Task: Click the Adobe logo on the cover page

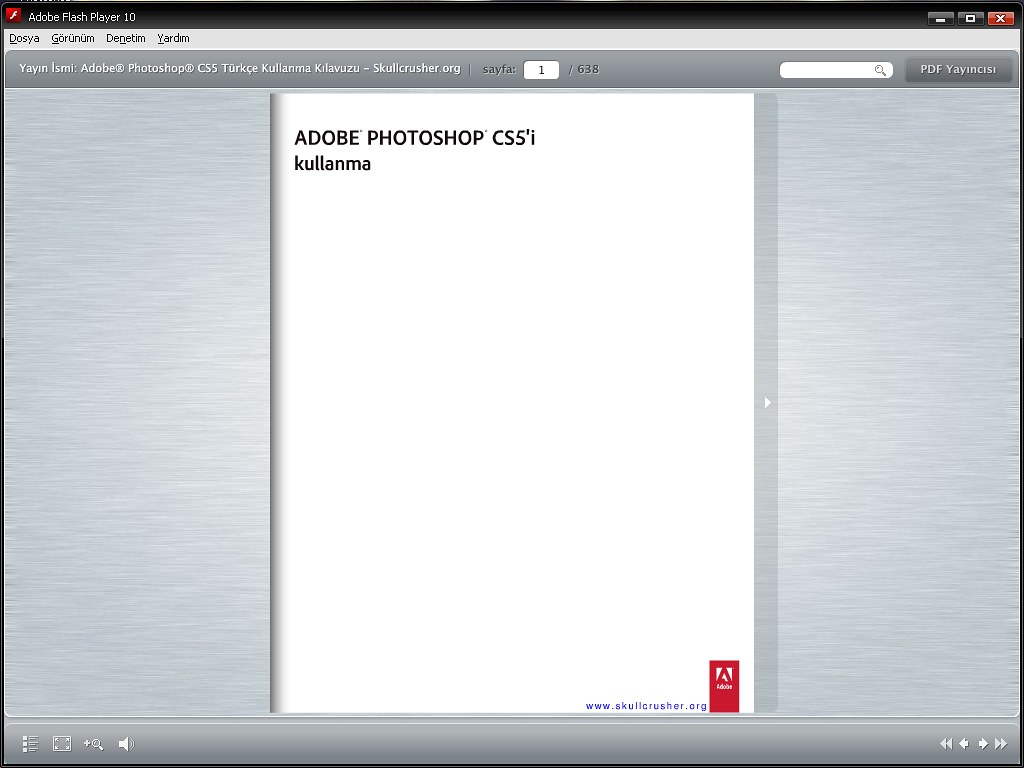Action: [x=724, y=686]
